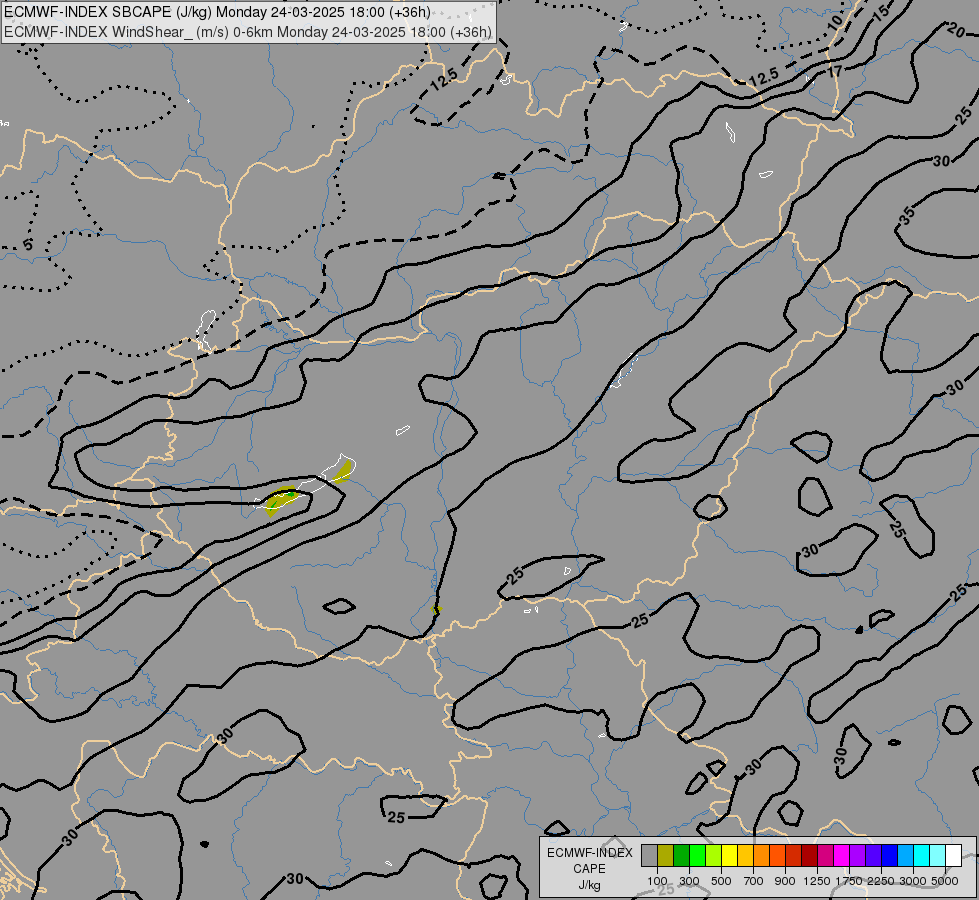This screenshot has width=979, height=900.
Task: Click the SBCAPE title line at top
Action: pos(217,12)
